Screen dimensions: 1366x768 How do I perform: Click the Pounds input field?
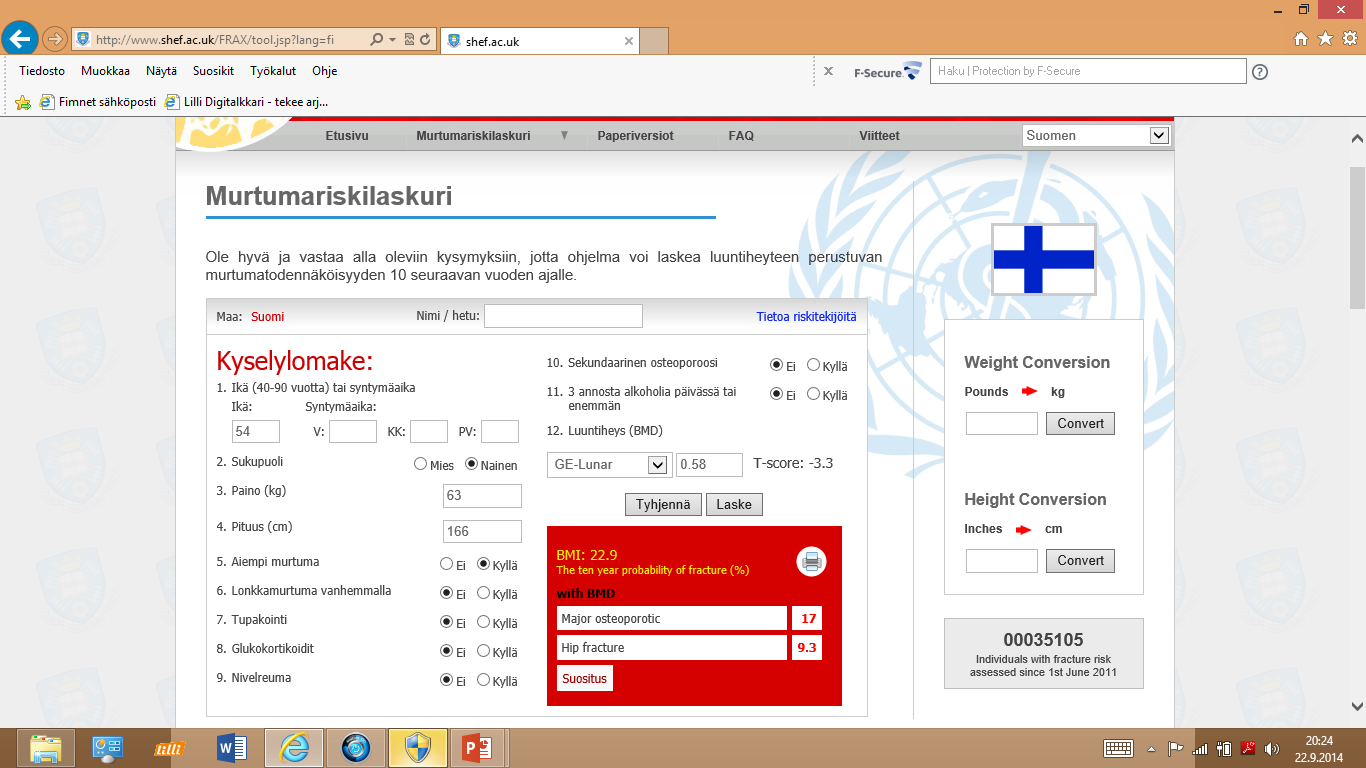pyautogui.click(x=1002, y=423)
